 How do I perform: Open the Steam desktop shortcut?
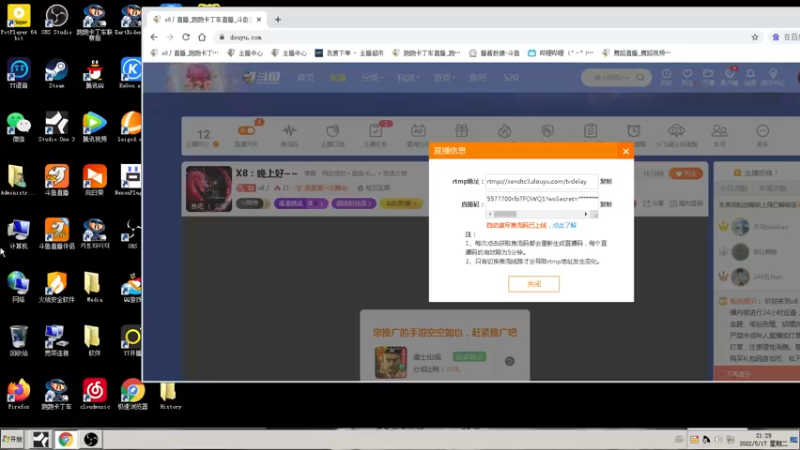[x=56, y=74]
